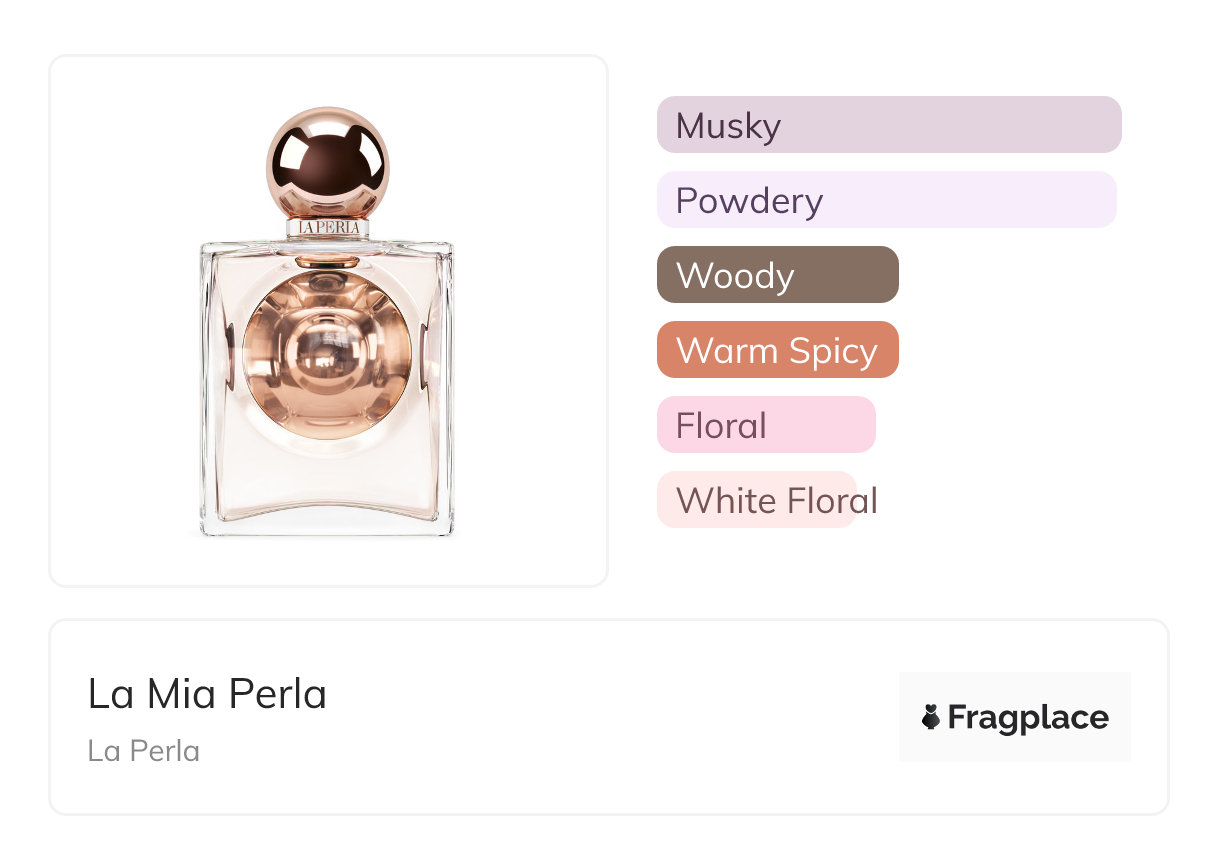This screenshot has width=1218, height=864.
Task: Click the word 'Spicy' in Warm Spicy
Action: click(x=832, y=350)
